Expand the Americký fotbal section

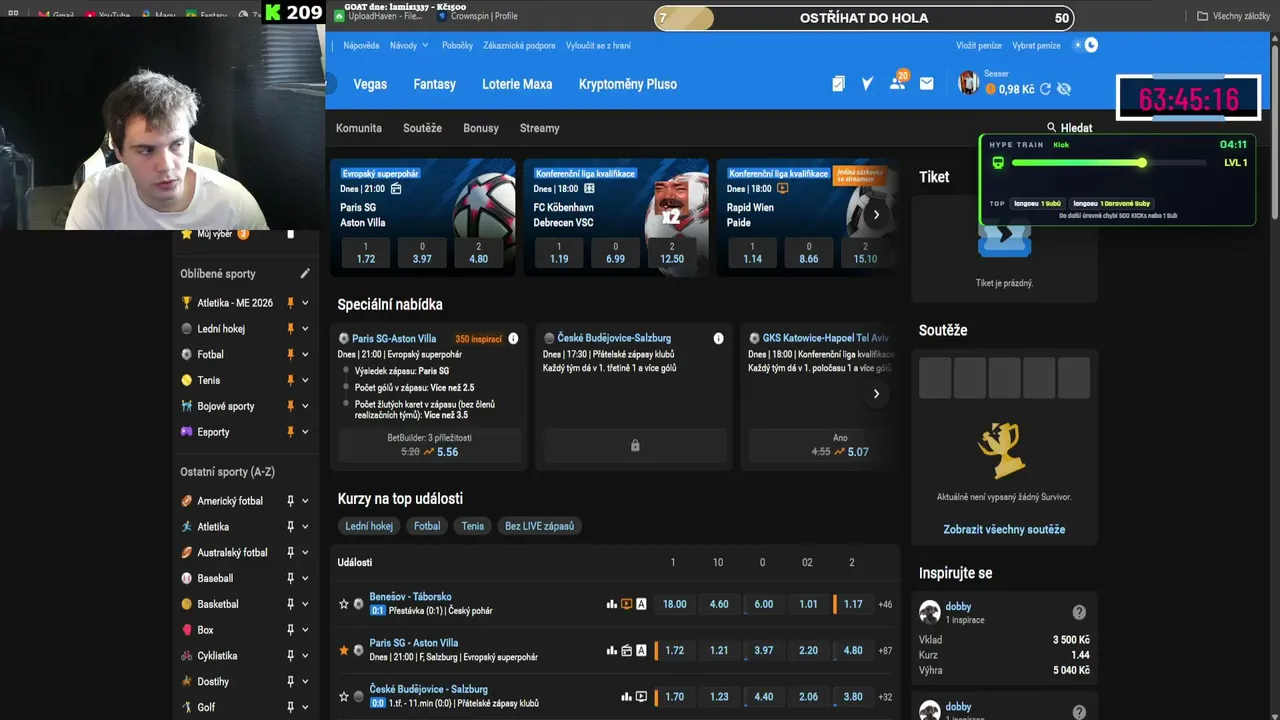305,501
